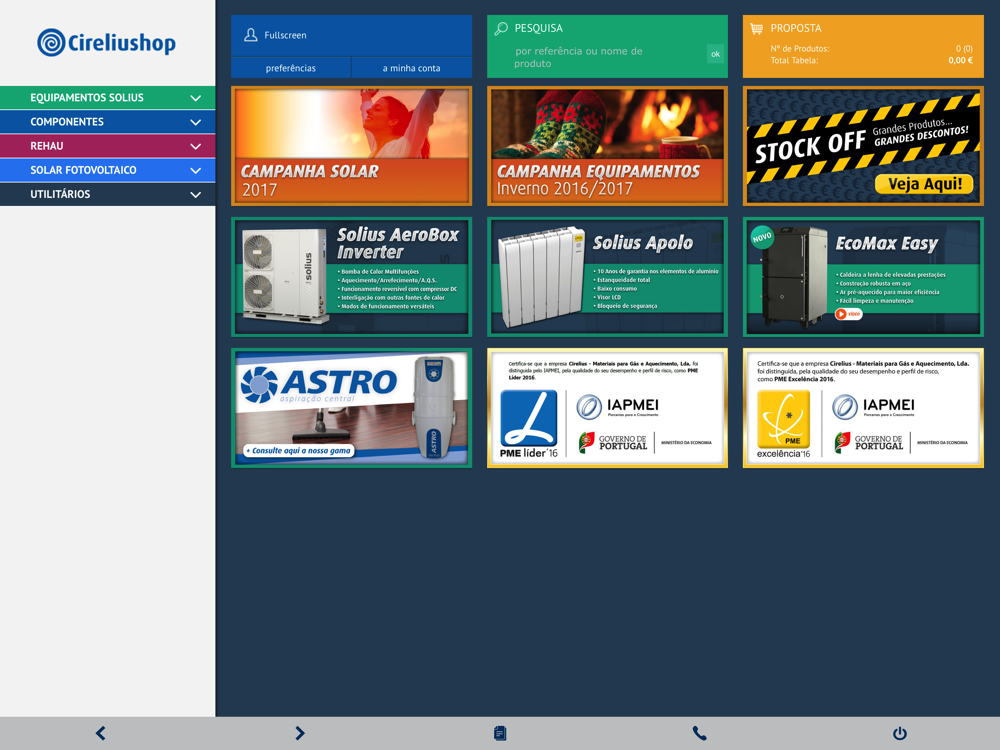Click the power logout icon
The width and height of the screenshot is (1000, 750).
(900, 733)
